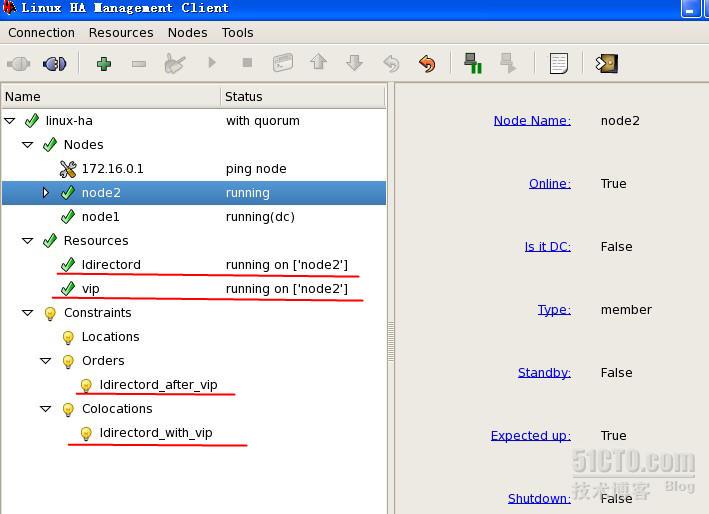Collapse the Nodes tree branch
Image resolution: width=709 pixels, height=514 pixels.
click(x=28, y=145)
